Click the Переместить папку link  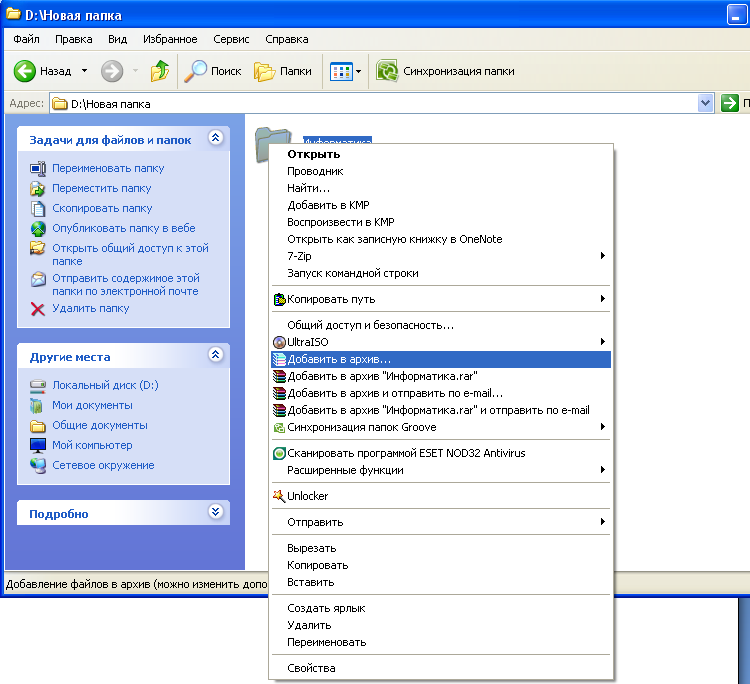[x=101, y=188]
